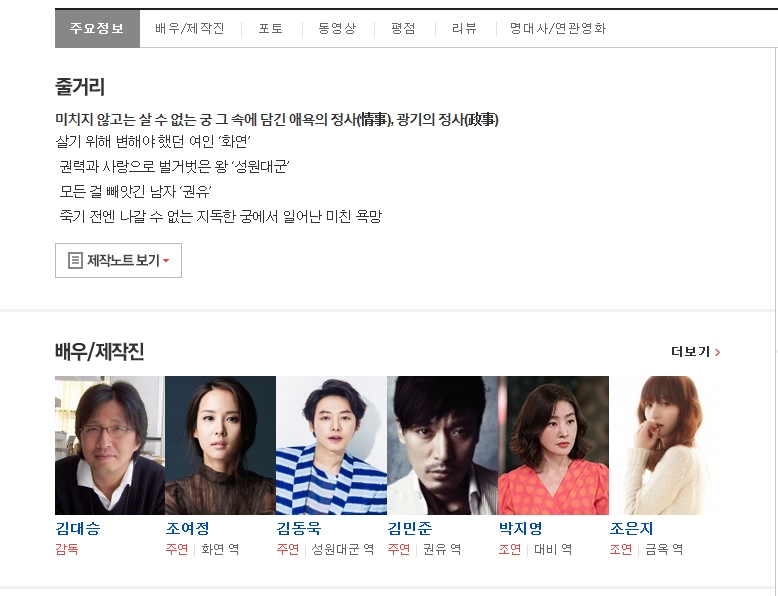This screenshot has height=596, width=778.
Task: Open 김동욱's striped-jacket photo
Action: click(331, 445)
